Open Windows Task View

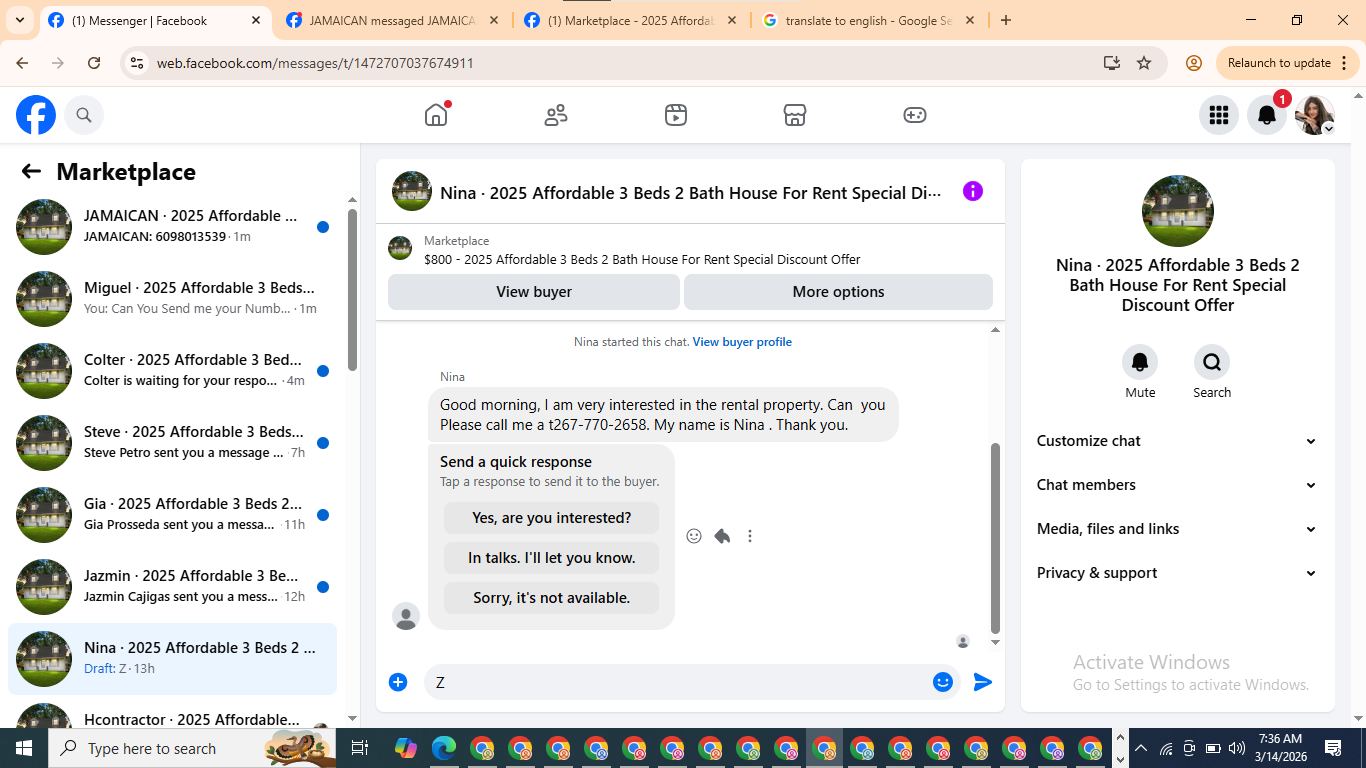(360, 748)
